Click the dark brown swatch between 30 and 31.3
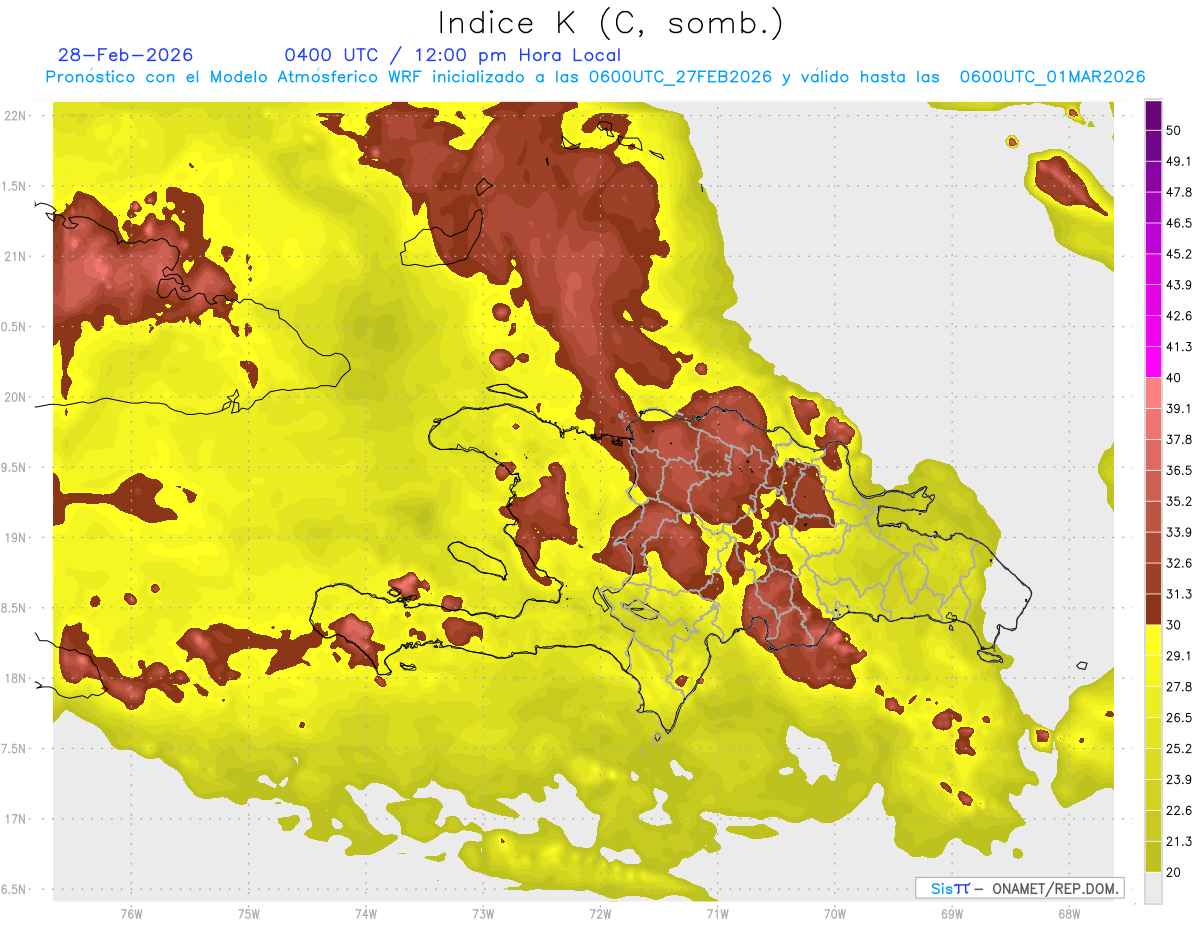Image resolution: width=1200 pixels, height=927 pixels. pyautogui.click(x=1153, y=609)
